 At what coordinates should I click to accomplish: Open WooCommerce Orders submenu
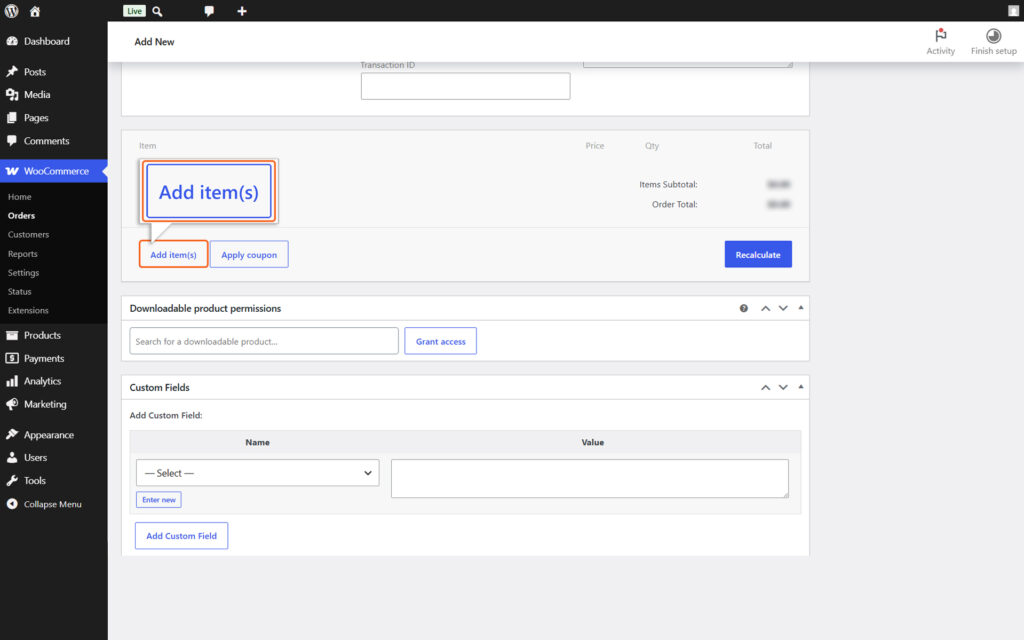click(22, 216)
